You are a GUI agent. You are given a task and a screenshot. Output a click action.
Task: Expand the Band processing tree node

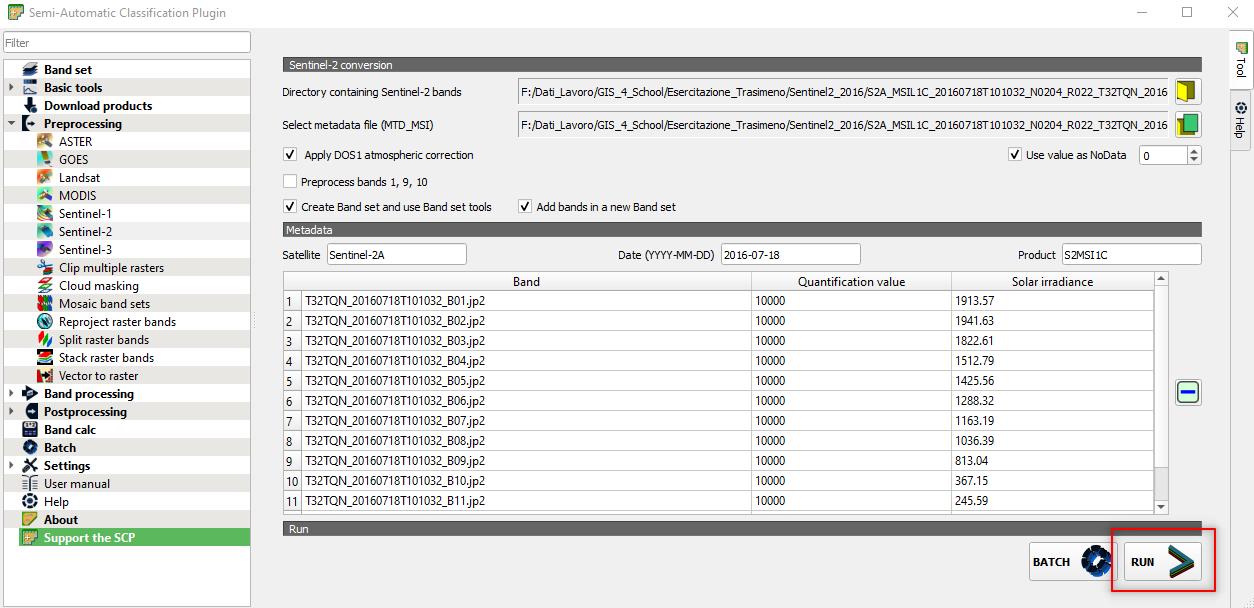tap(11, 394)
